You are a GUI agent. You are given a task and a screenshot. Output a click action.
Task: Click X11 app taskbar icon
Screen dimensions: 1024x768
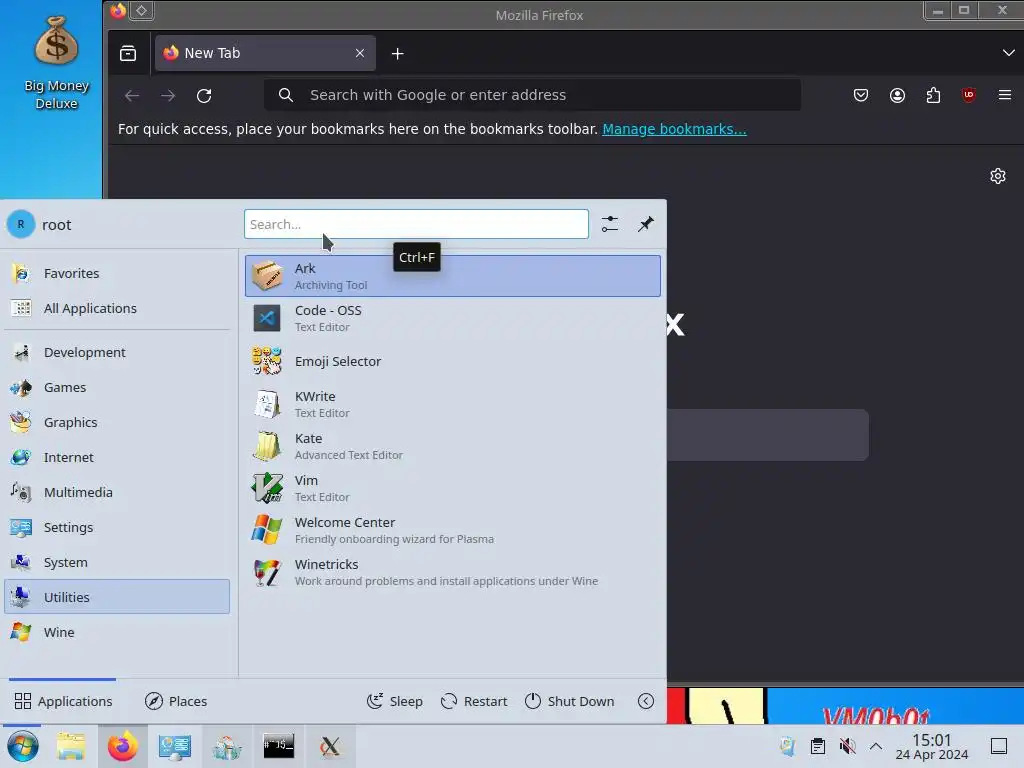pyautogui.click(x=330, y=746)
